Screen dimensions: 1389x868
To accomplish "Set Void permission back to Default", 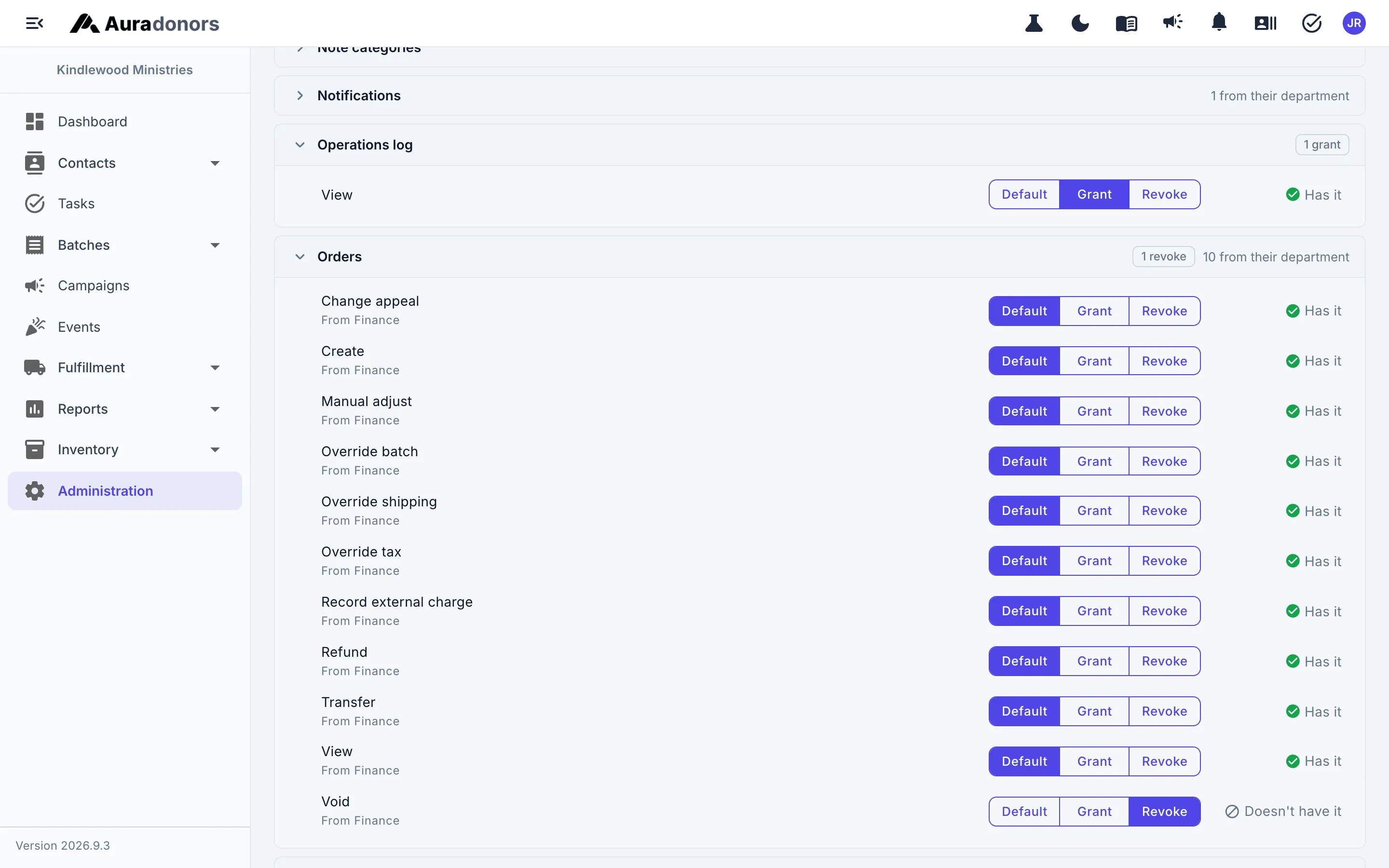I will tap(1024, 812).
